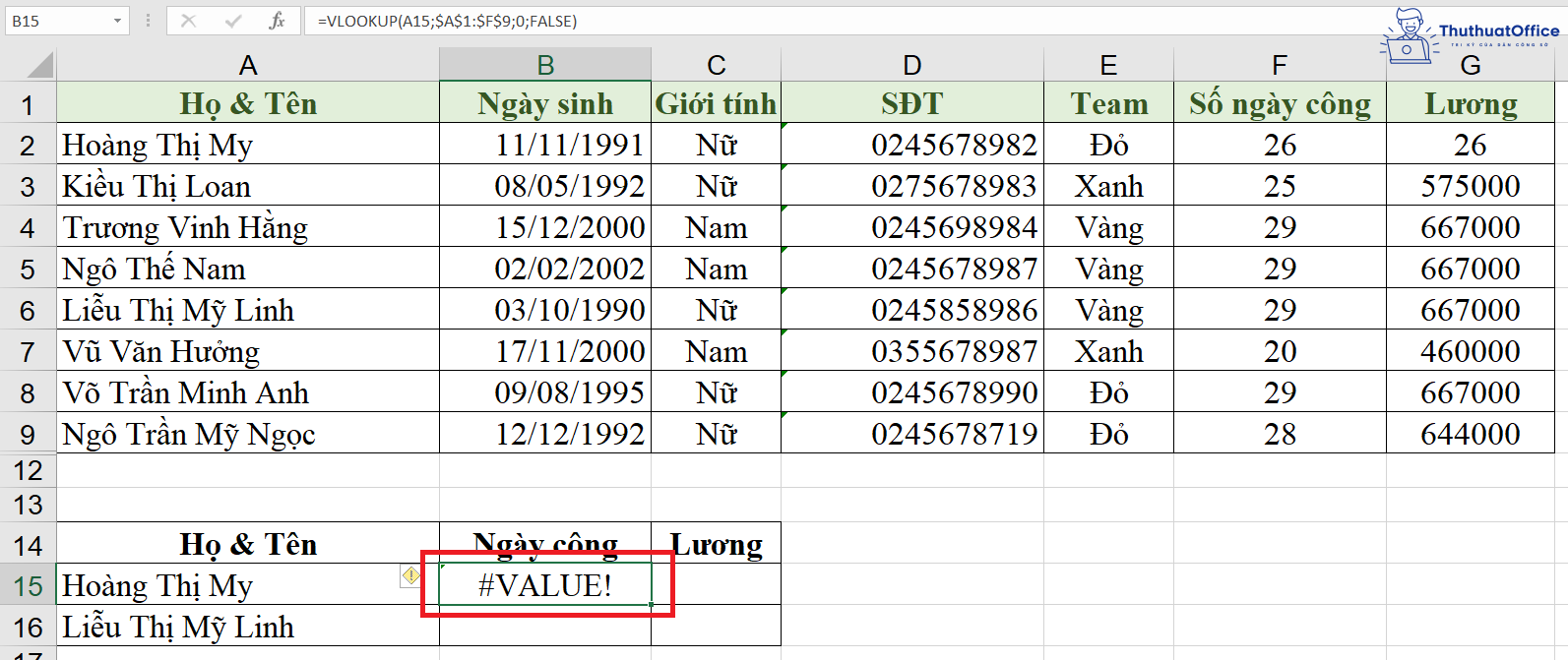1568x660 pixels.
Task: Click inside the formula bar VLOOKUP text
Action: pos(448,21)
